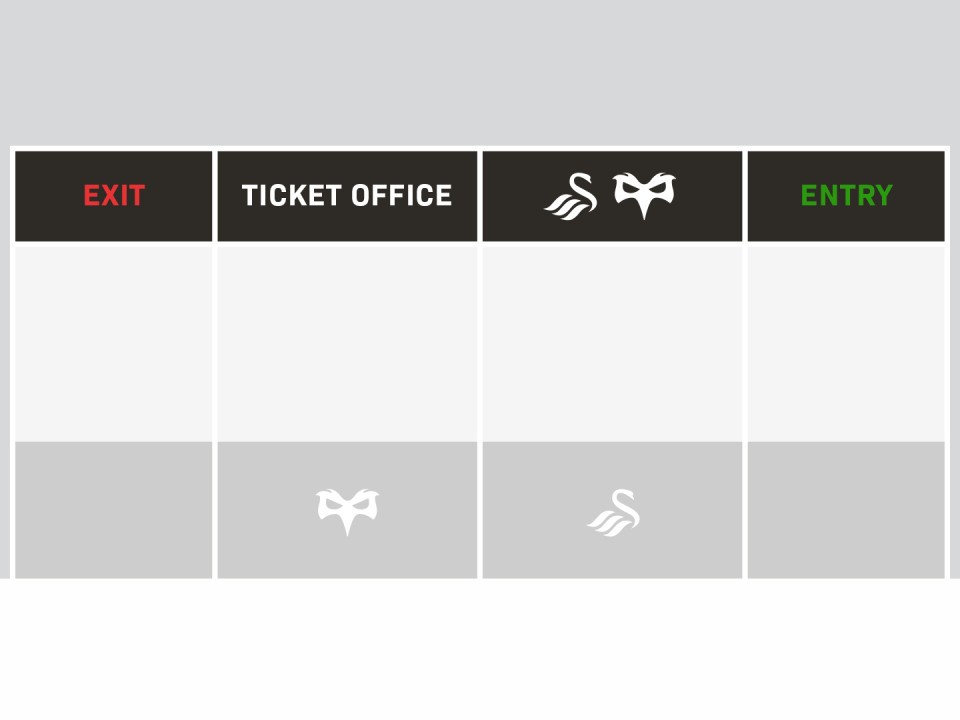The height and width of the screenshot is (720, 960).
Task: Click the Ospreys mask logo in the dark header
Action: [x=644, y=194]
